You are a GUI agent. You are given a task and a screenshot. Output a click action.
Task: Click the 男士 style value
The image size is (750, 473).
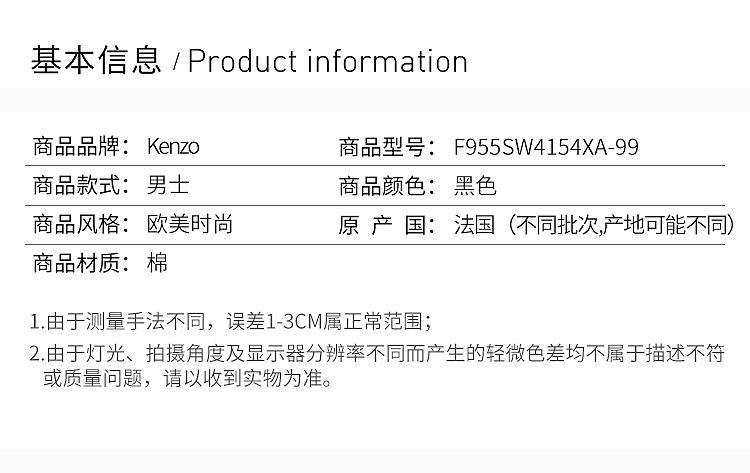point(168,186)
